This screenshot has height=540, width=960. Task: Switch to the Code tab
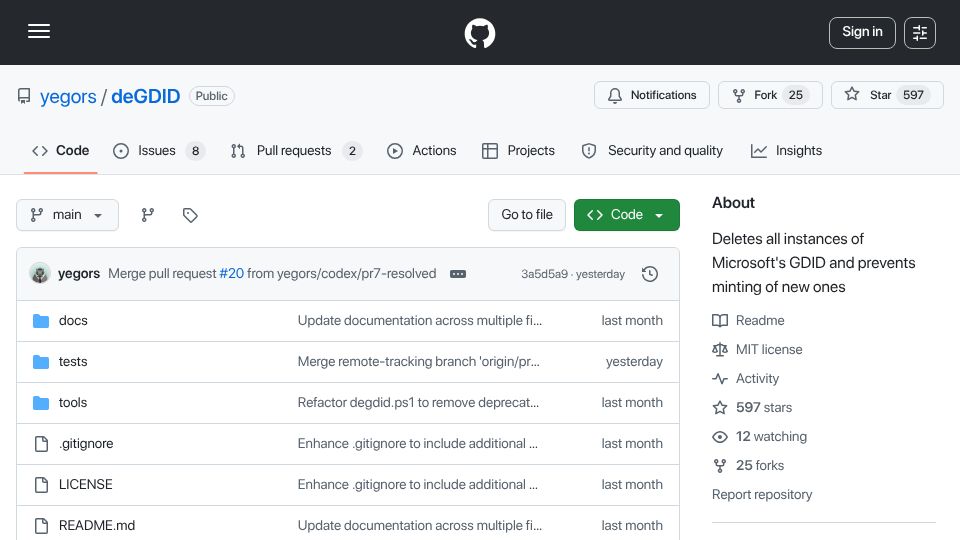click(x=61, y=151)
